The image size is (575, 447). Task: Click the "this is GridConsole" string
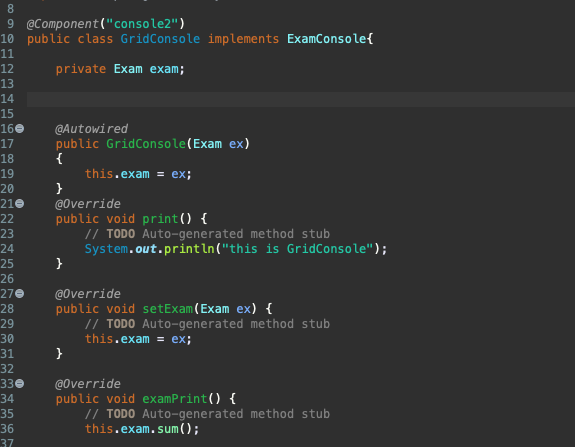(x=297, y=249)
